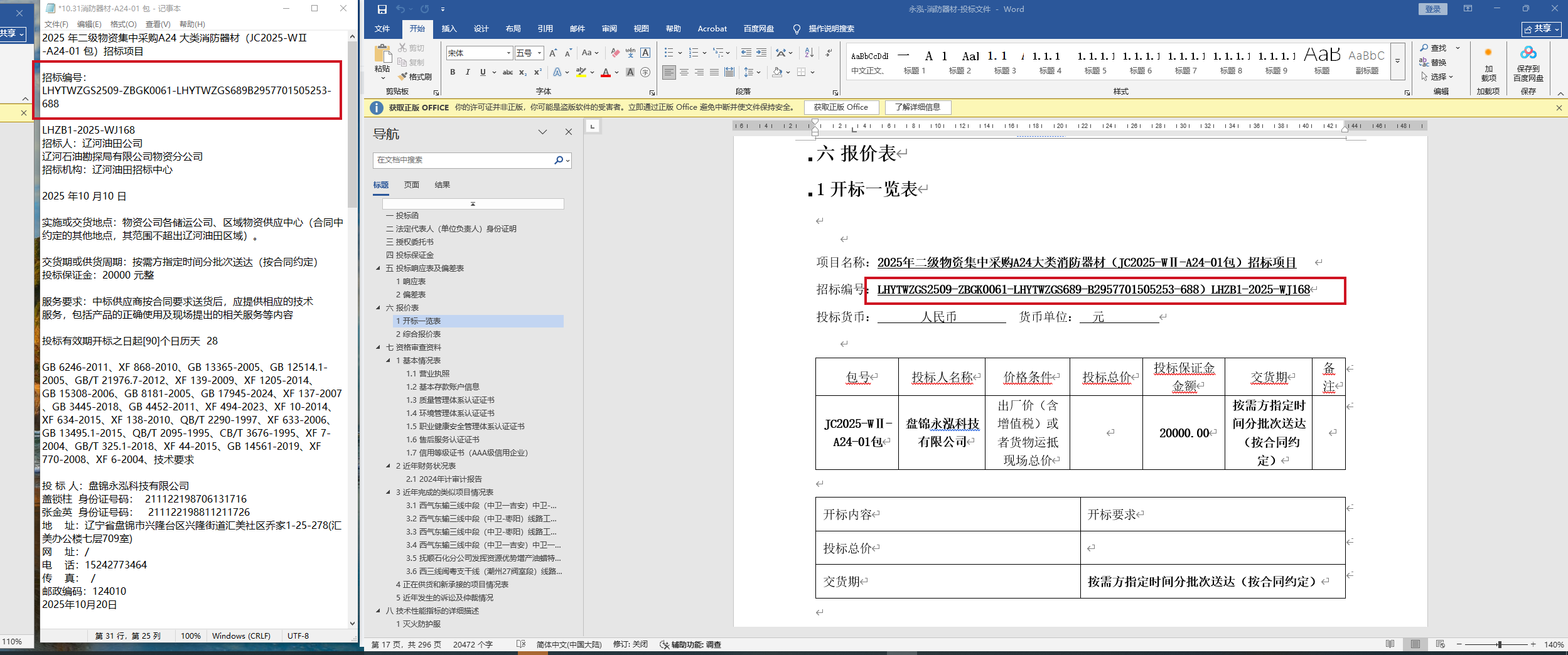Viewport: 1568px width, 655px height.
Task: Click 了解详细信息 in the notification bar
Action: (x=917, y=107)
